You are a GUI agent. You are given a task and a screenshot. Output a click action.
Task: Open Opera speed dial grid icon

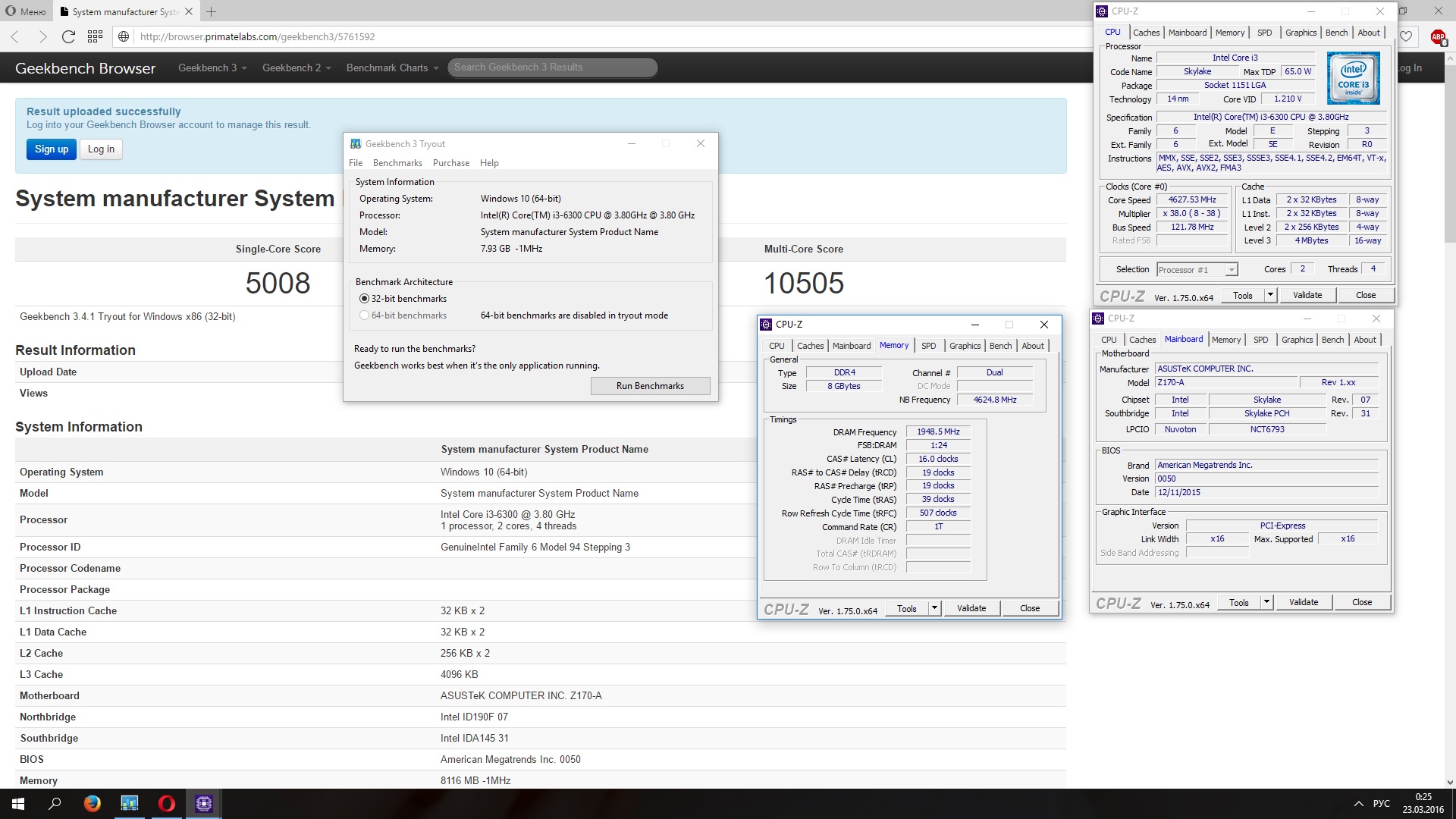pyautogui.click(x=95, y=36)
